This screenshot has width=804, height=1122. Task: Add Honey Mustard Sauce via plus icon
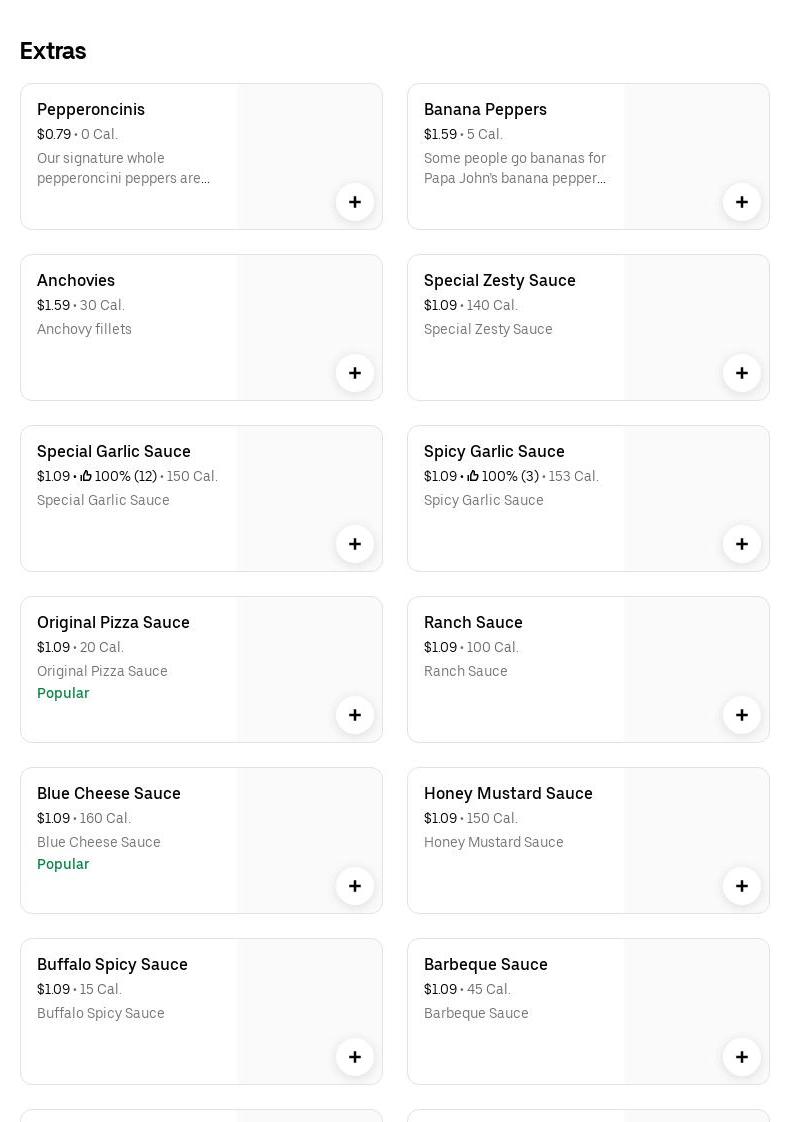click(742, 886)
